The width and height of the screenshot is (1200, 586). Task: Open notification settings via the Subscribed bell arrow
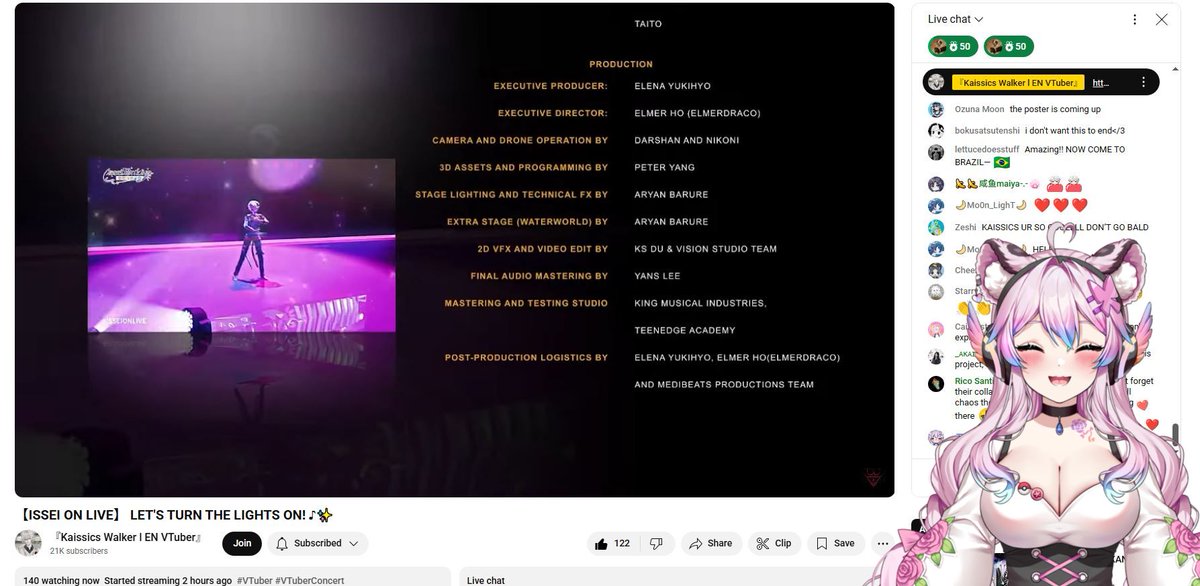(x=352, y=543)
